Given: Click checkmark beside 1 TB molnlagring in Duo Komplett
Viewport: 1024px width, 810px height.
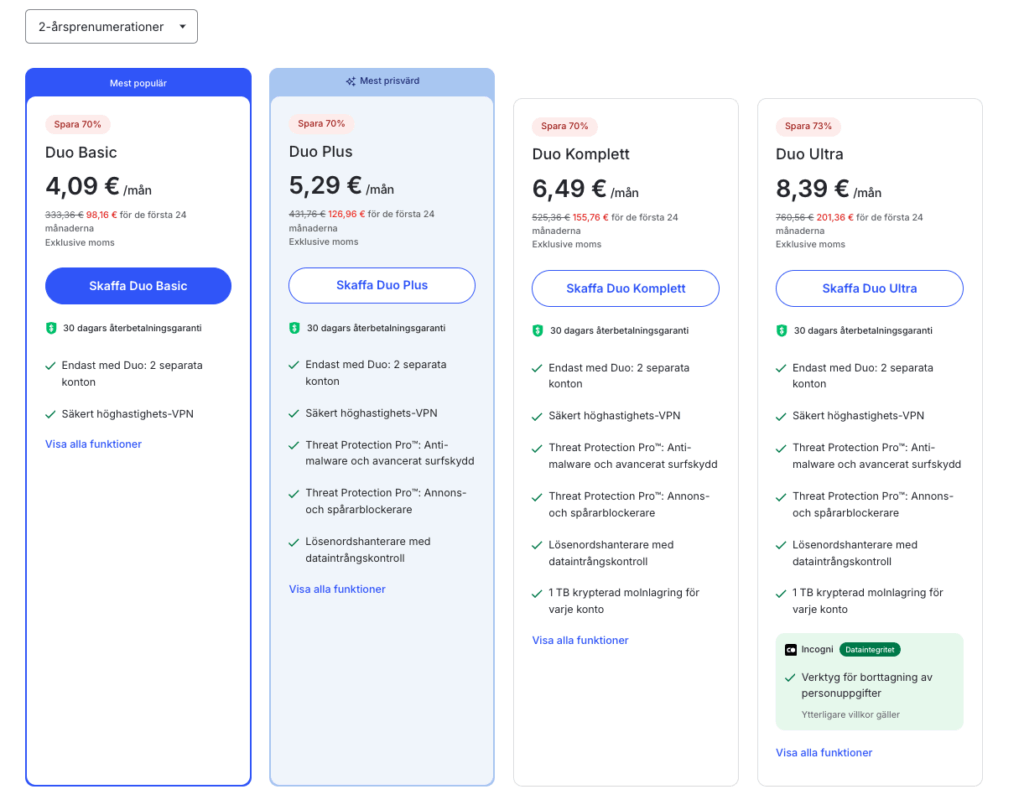Looking at the screenshot, I should [x=537, y=594].
